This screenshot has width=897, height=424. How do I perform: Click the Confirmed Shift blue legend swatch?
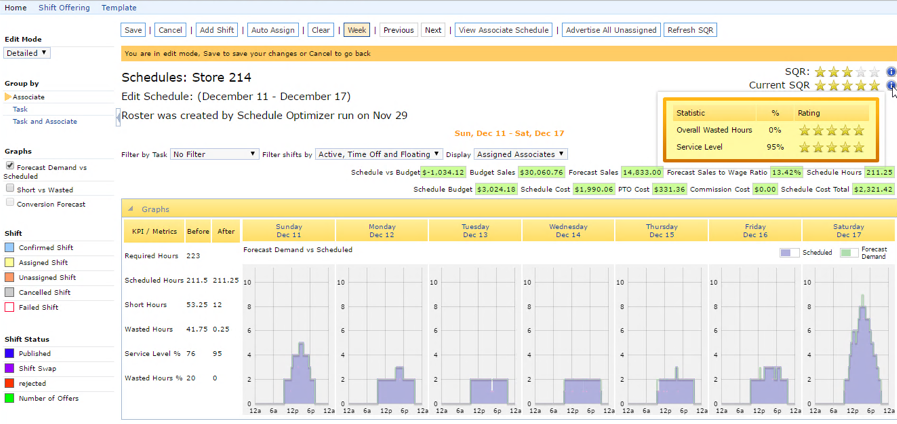9,248
